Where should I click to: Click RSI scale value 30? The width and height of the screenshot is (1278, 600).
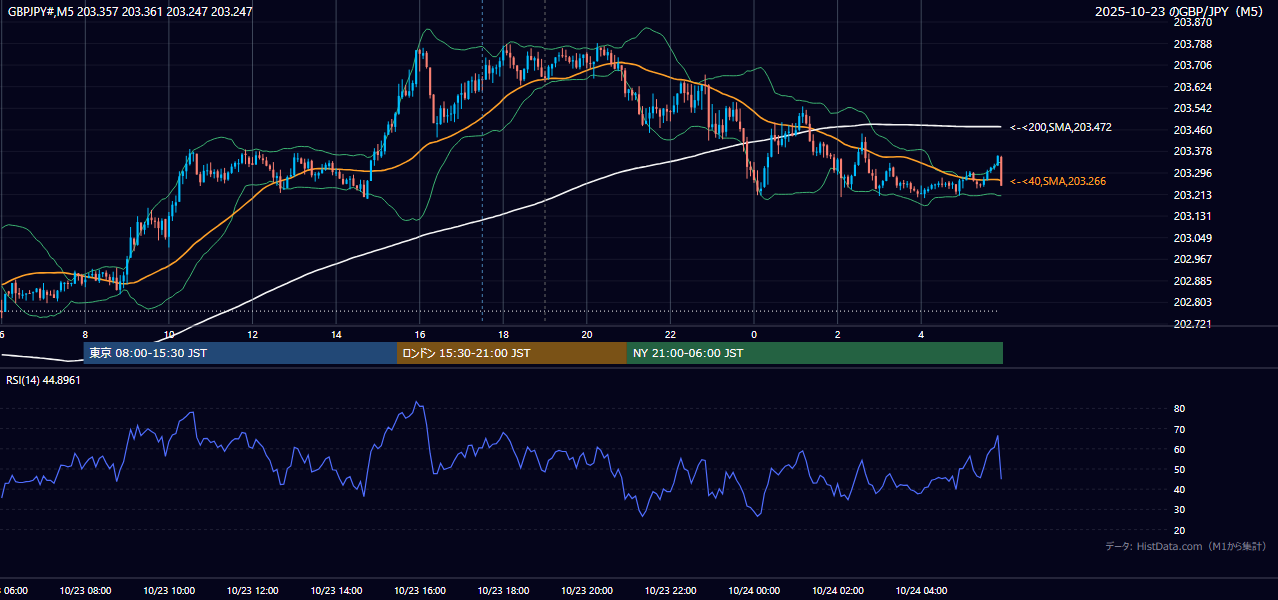tap(1179, 510)
